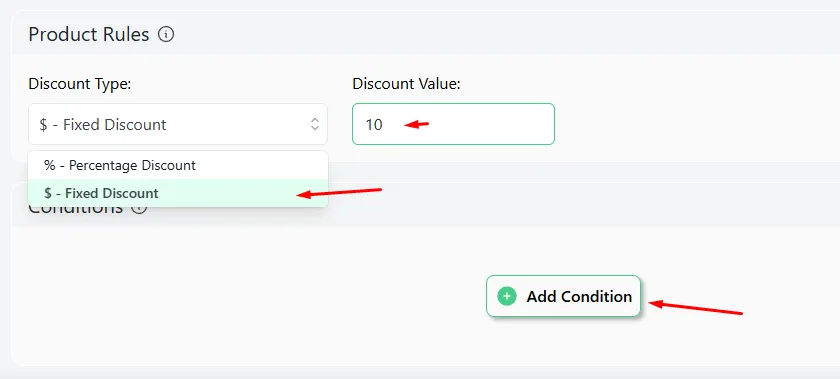The height and width of the screenshot is (379, 840).
Task: Click the Discount Value: label
Action: [x=407, y=84]
